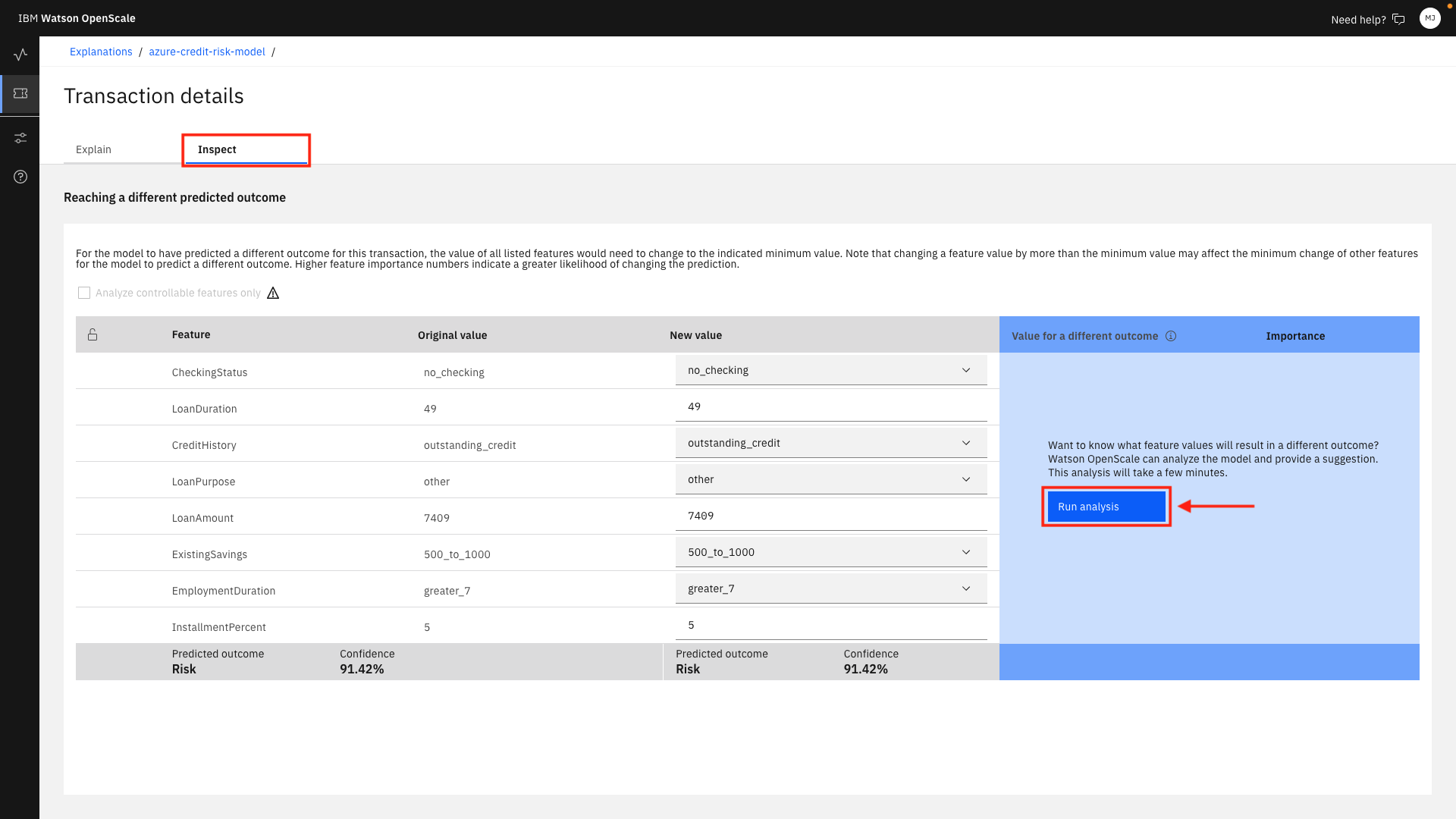Open the ExistingSavings 500_to_1000 dropdown
This screenshot has width=1456, height=819.
830,552
